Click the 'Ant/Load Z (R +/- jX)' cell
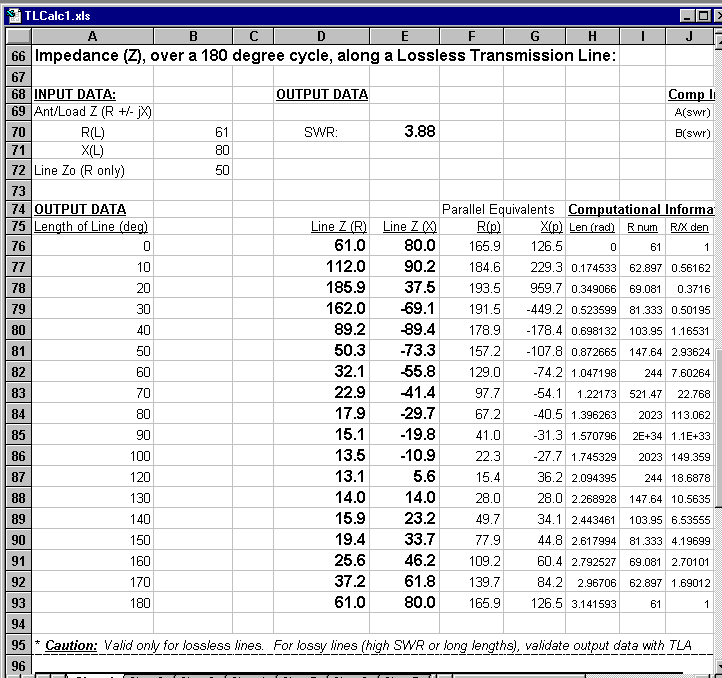Viewport: 722px width, 678px height. pos(93,111)
